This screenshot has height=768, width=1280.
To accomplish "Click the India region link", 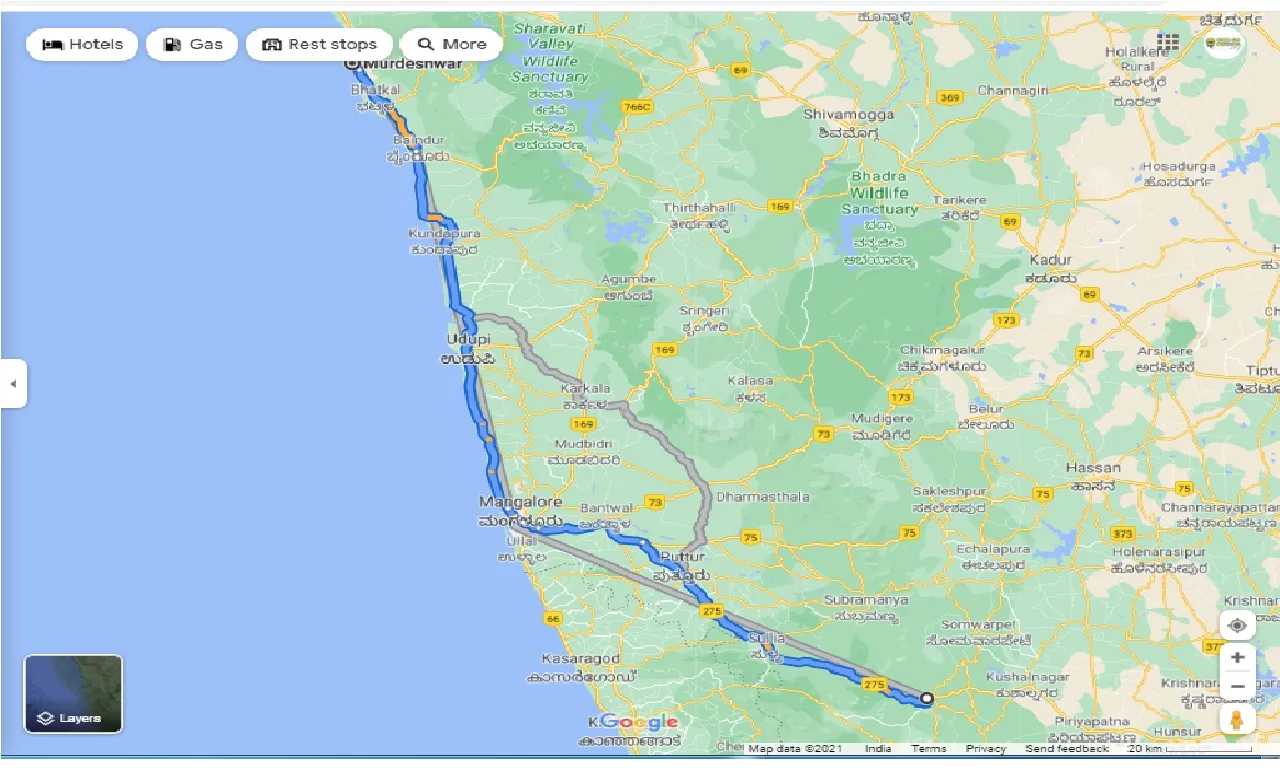I will 878,748.
